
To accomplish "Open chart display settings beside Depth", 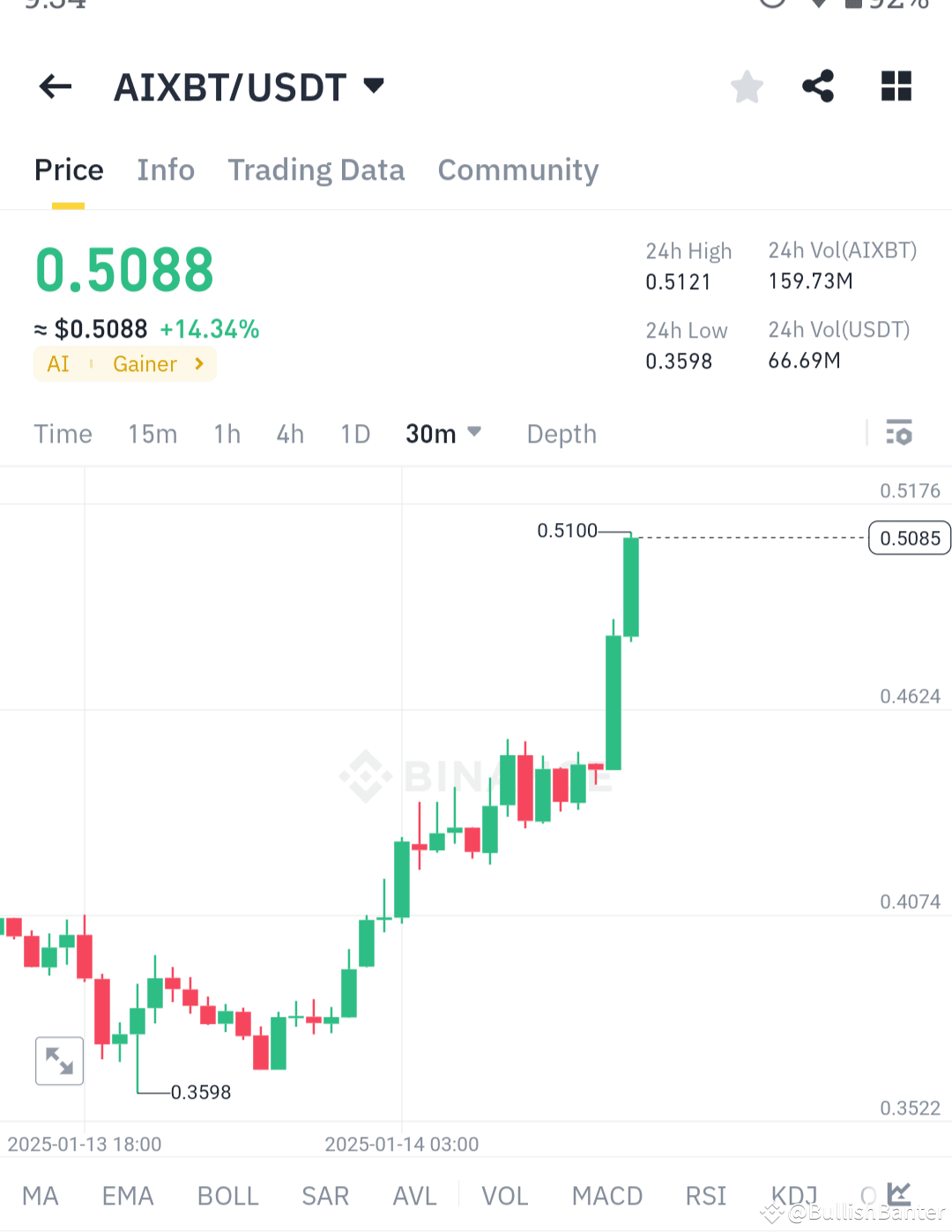I will (x=899, y=433).
